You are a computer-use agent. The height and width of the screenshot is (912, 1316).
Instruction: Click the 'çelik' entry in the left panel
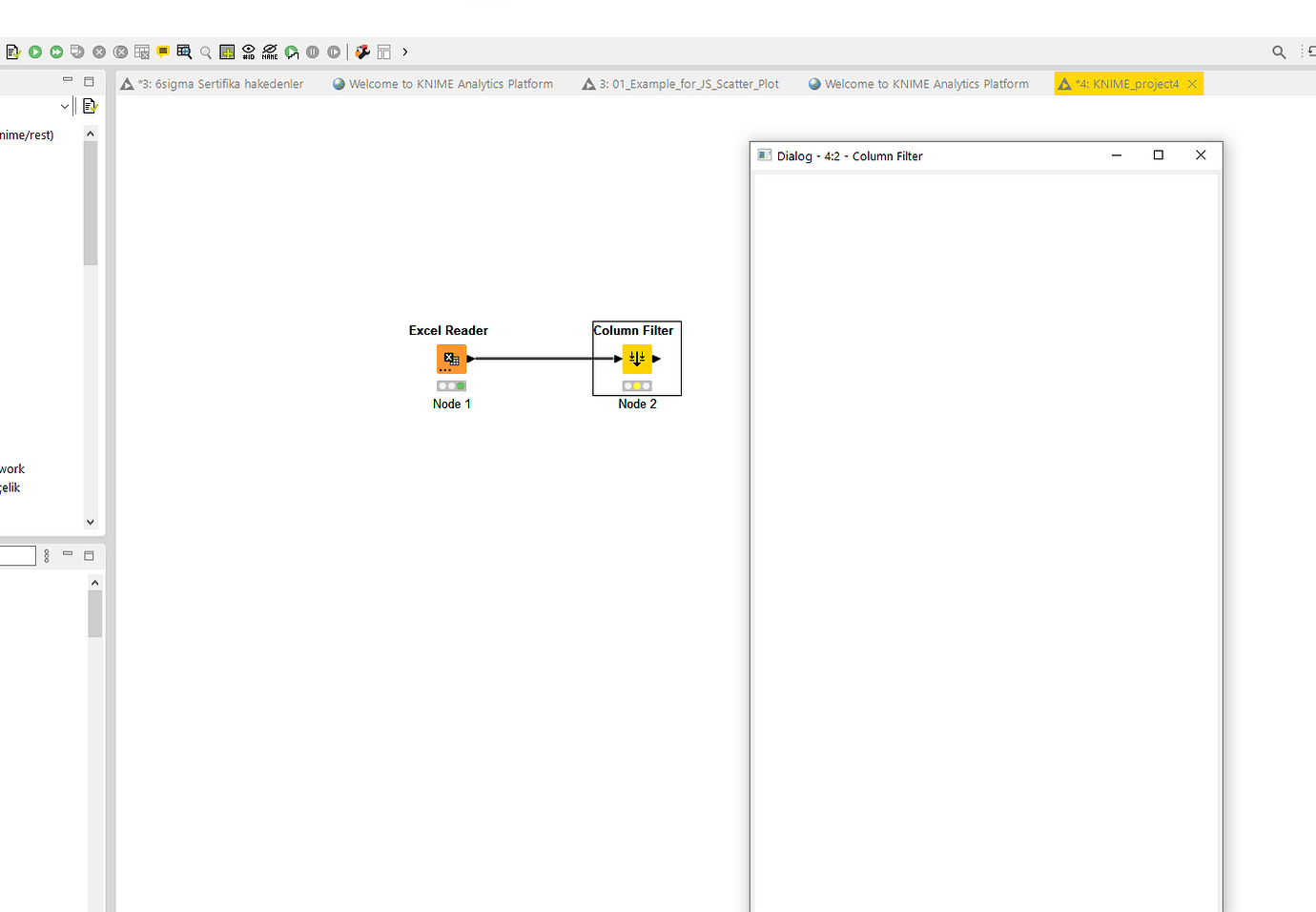click(x=10, y=487)
